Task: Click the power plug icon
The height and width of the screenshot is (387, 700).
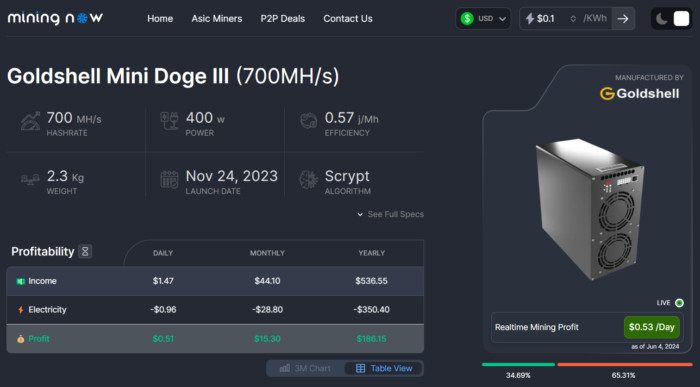Action: point(169,121)
